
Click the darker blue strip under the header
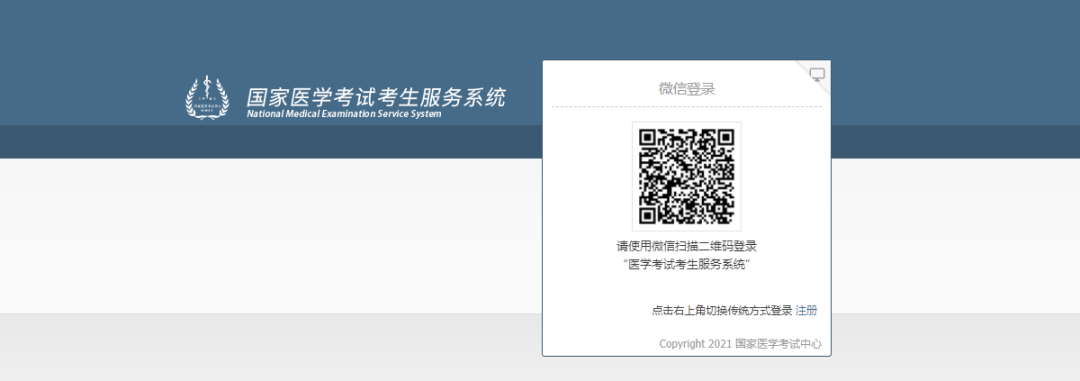(x=270, y=142)
